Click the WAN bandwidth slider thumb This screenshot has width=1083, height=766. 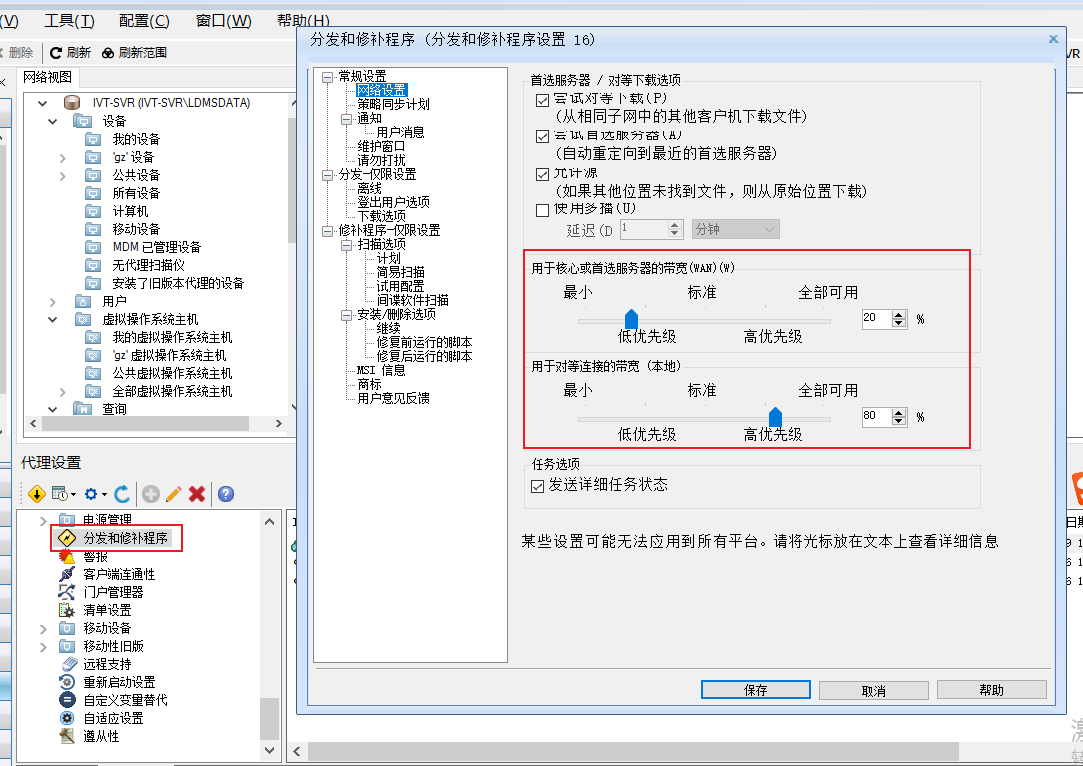pyautogui.click(x=631, y=319)
